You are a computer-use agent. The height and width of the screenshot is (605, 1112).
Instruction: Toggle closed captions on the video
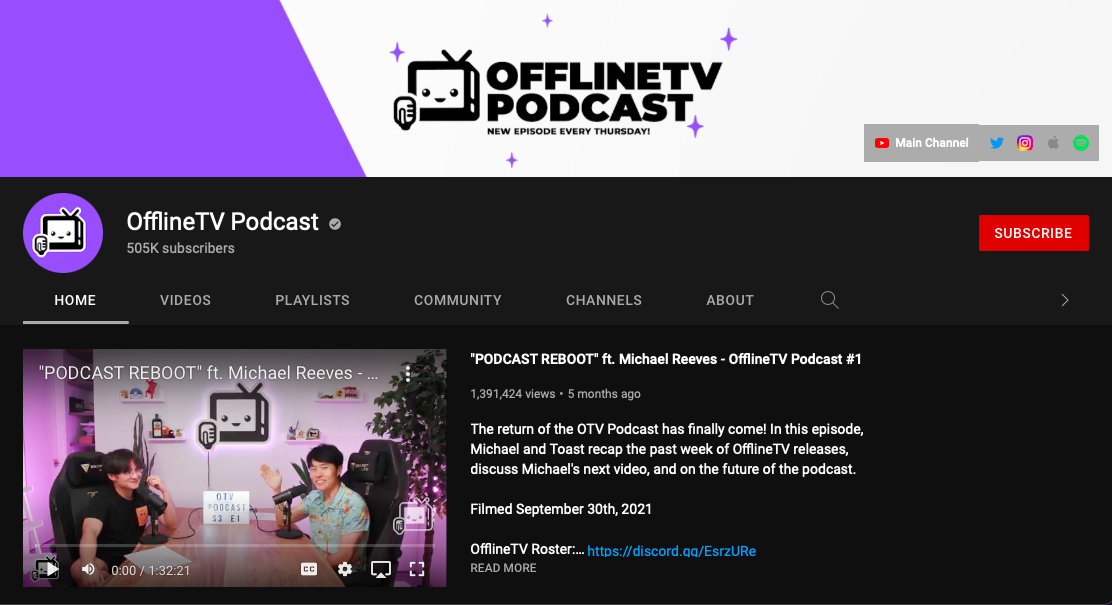click(309, 569)
